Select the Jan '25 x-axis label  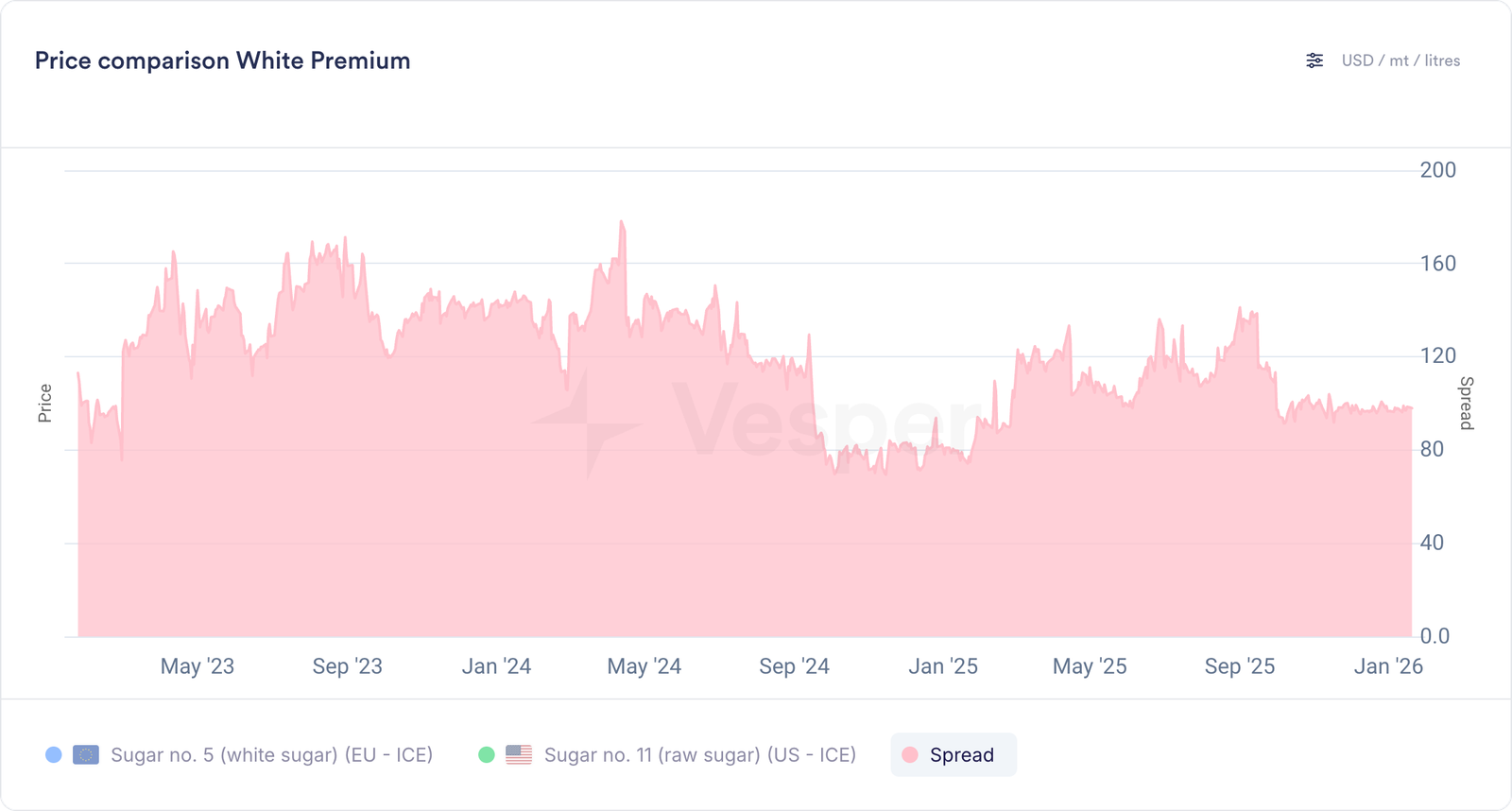pyautogui.click(x=943, y=666)
